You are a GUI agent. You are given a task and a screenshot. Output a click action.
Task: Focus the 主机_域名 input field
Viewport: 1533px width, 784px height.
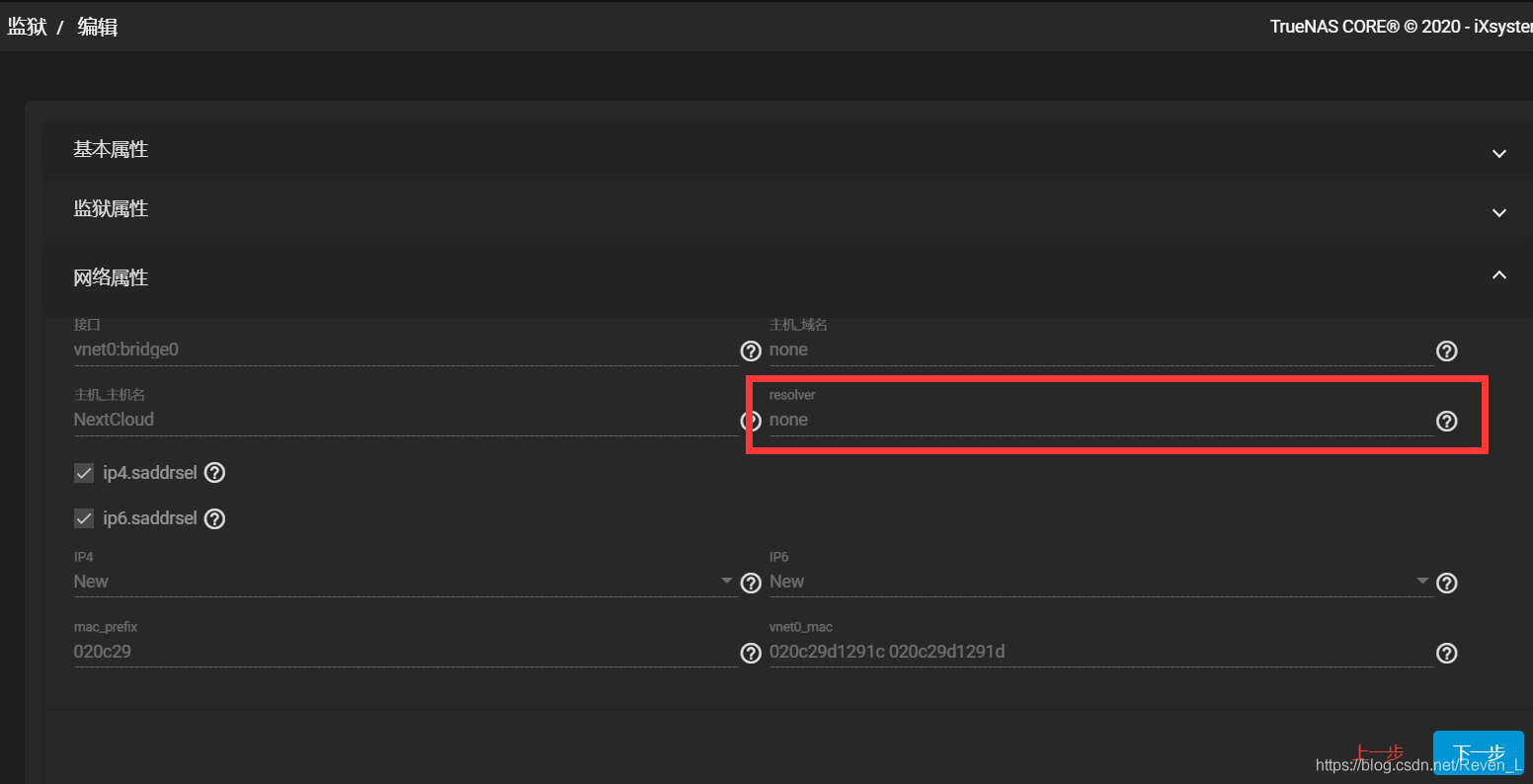[x=1101, y=350]
